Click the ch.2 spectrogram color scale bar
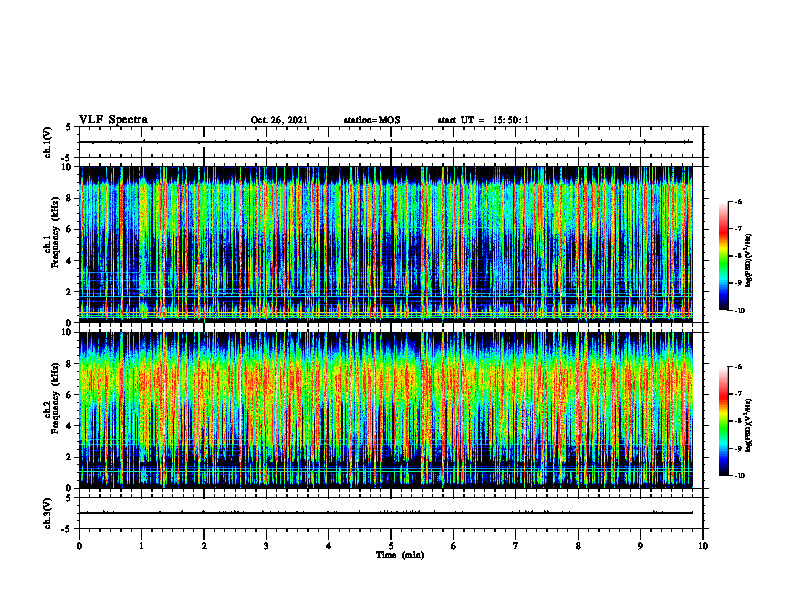Screen dimensions: 792x612 tap(723, 421)
